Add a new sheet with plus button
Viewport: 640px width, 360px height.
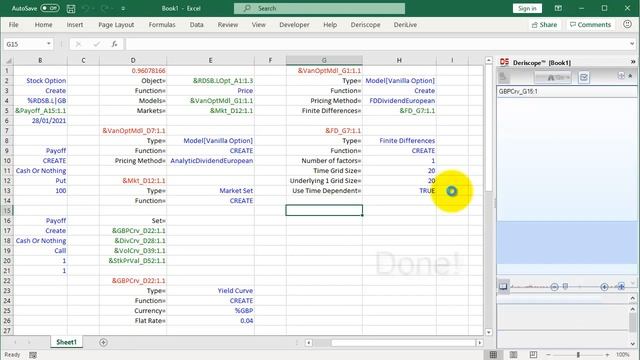coord(103,342)
